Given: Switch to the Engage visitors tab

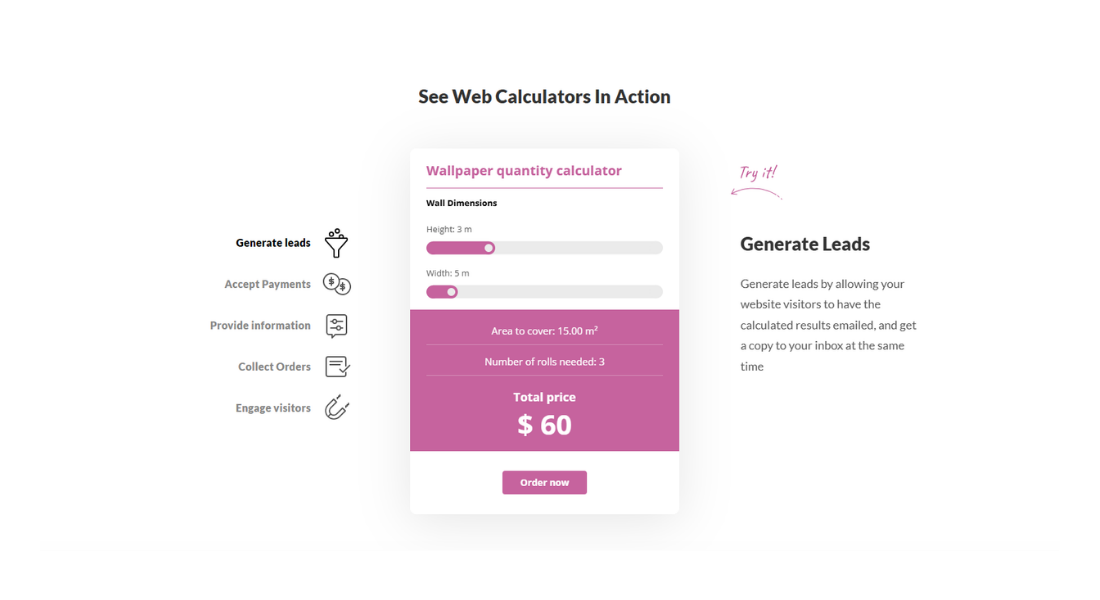Looking at the screenshot, I should (273, 408).
